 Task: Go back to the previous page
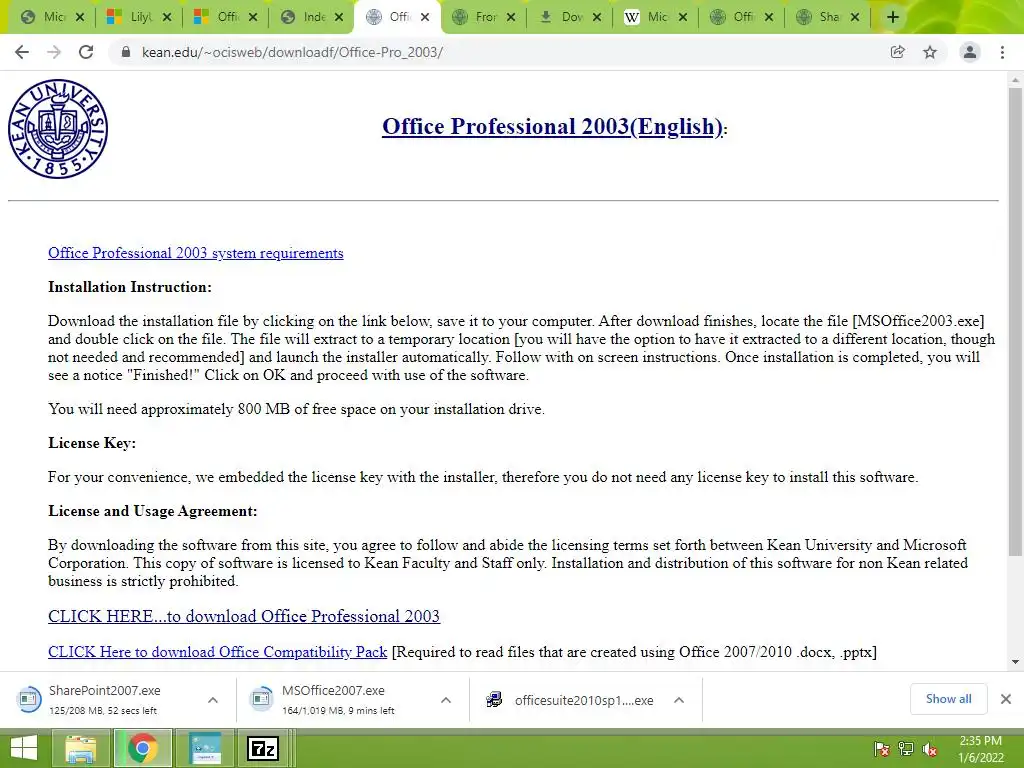pos(22,52)
